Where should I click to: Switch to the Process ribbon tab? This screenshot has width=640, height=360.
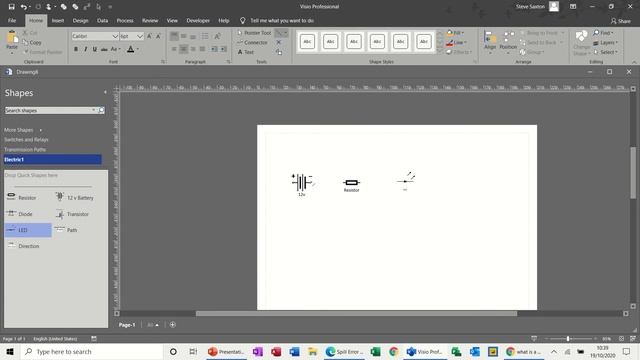tap(125, 20)
